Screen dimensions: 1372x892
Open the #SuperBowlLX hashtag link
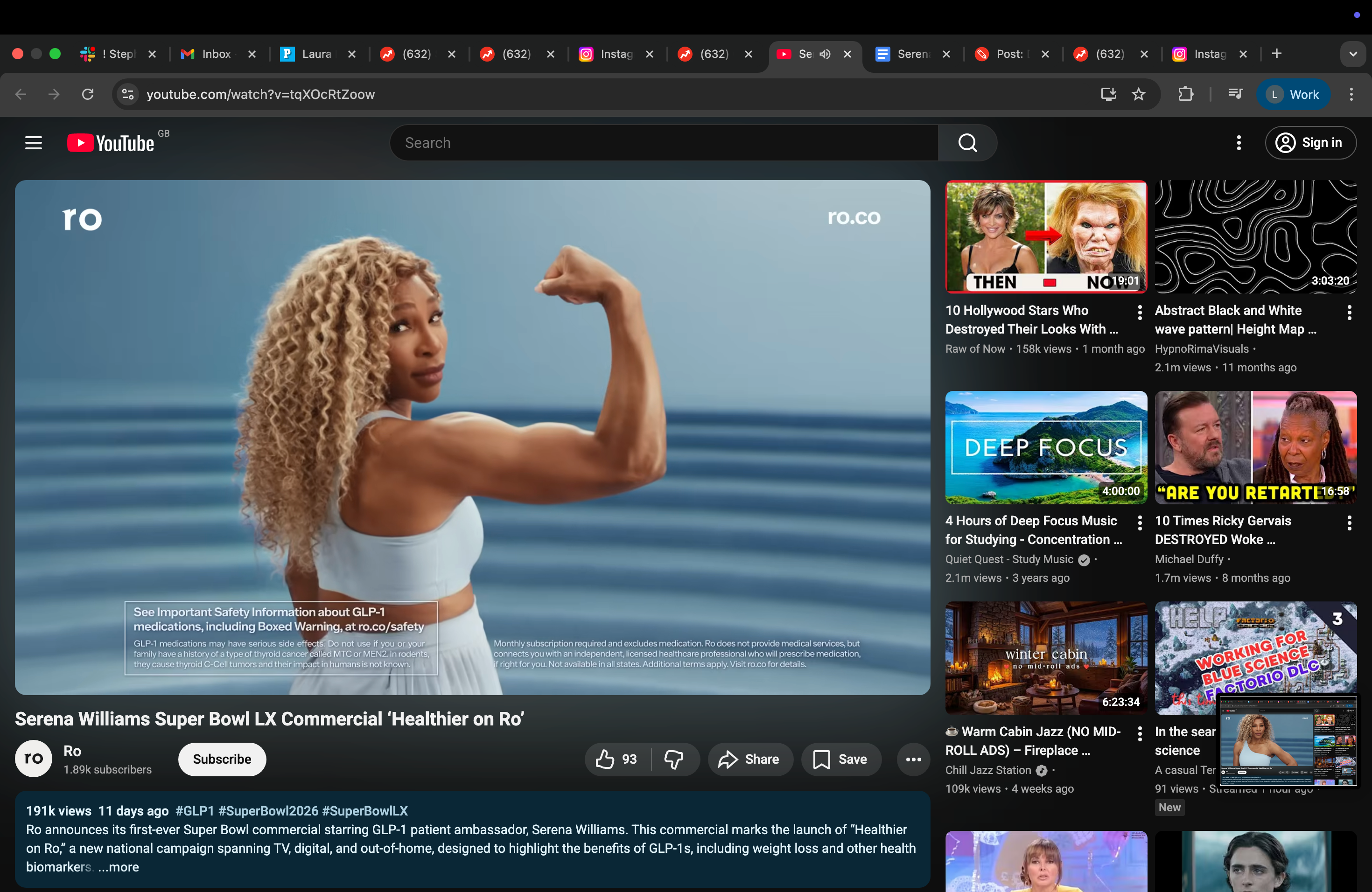coord(365,811)
